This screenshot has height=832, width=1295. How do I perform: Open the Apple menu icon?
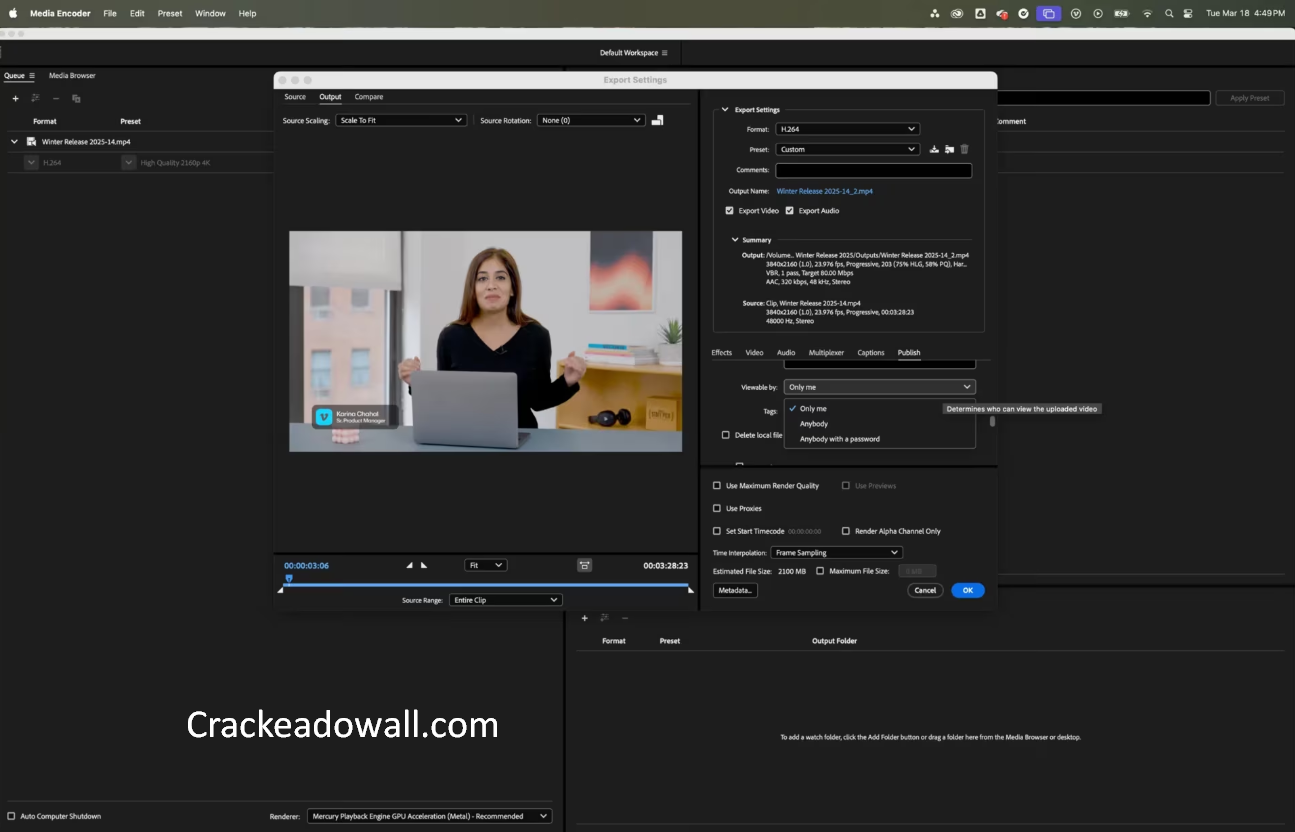point(13,13)
